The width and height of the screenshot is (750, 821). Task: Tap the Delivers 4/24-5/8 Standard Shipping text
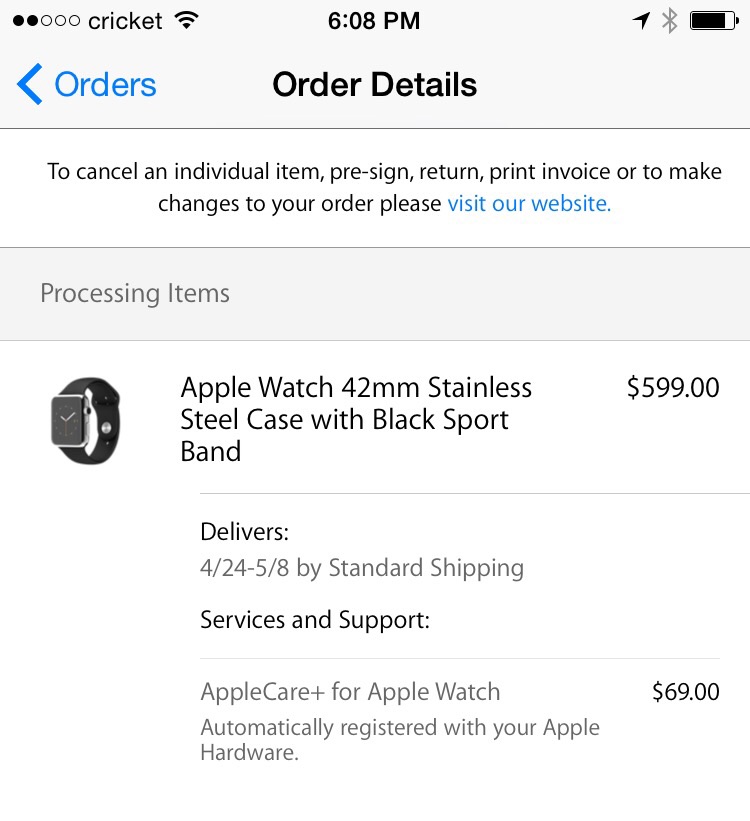point(361,568)
